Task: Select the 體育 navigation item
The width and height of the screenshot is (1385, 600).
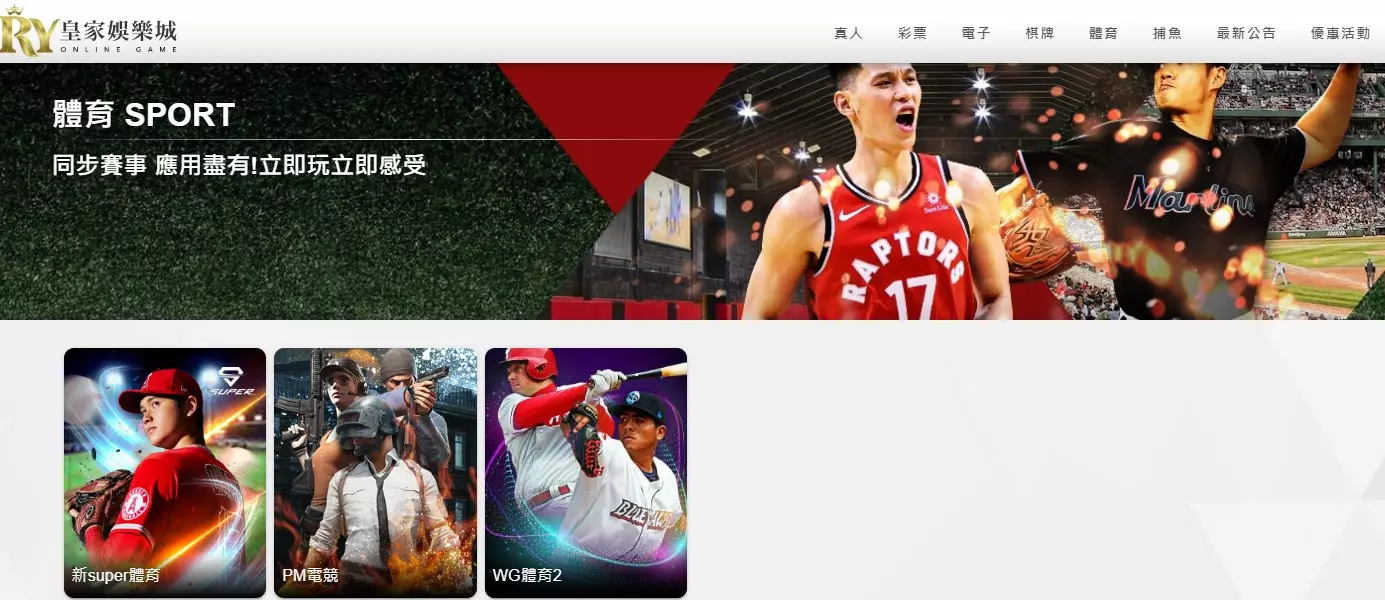Action: pos(1103,33)
